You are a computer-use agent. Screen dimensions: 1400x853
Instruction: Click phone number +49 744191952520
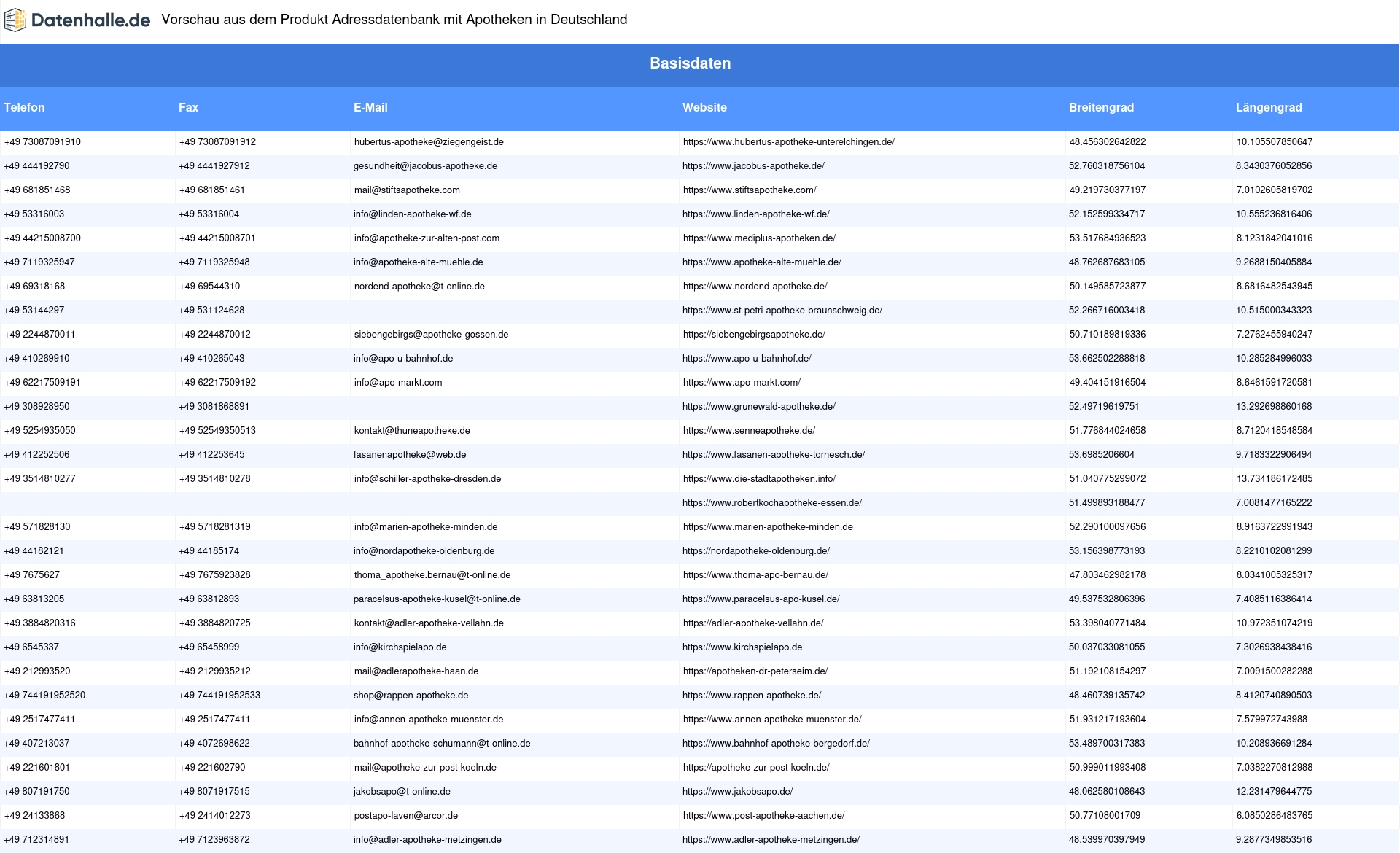(x=44, y=696)
